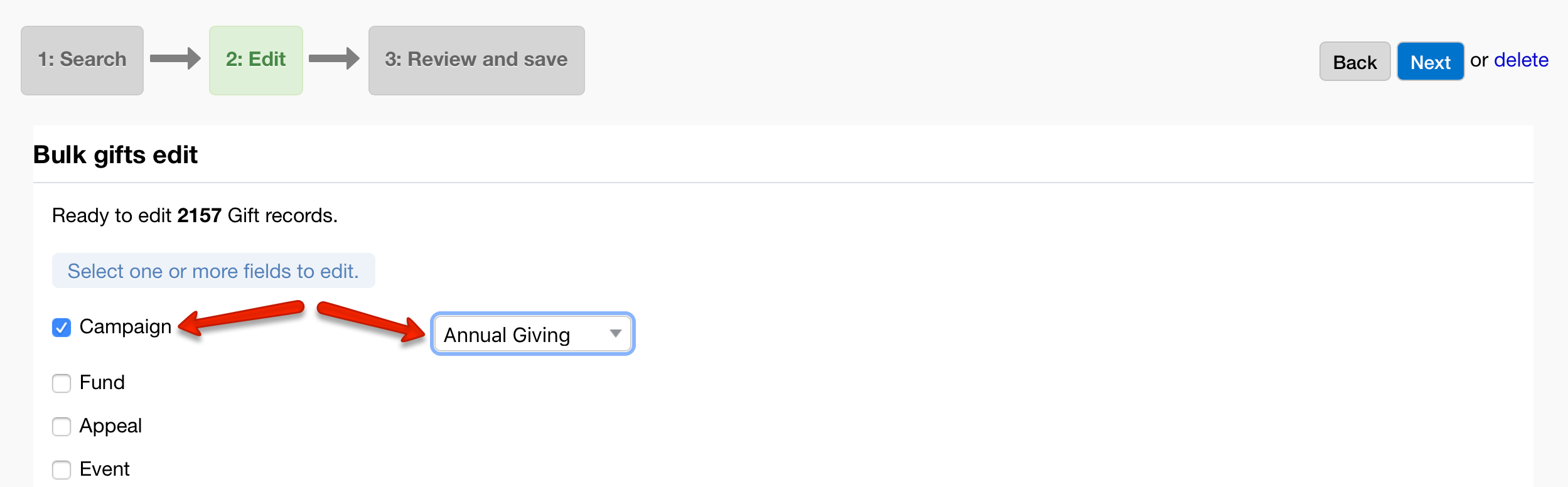This screenshot has width=1568, height=487.
Task: Click the Back button
Action: 1355,62
